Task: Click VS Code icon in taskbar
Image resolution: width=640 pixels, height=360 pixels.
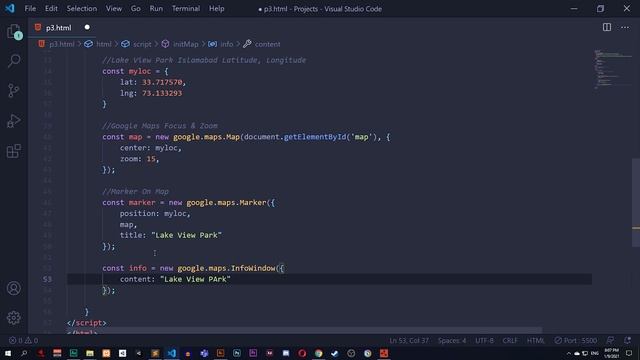Action: (171, 353)
